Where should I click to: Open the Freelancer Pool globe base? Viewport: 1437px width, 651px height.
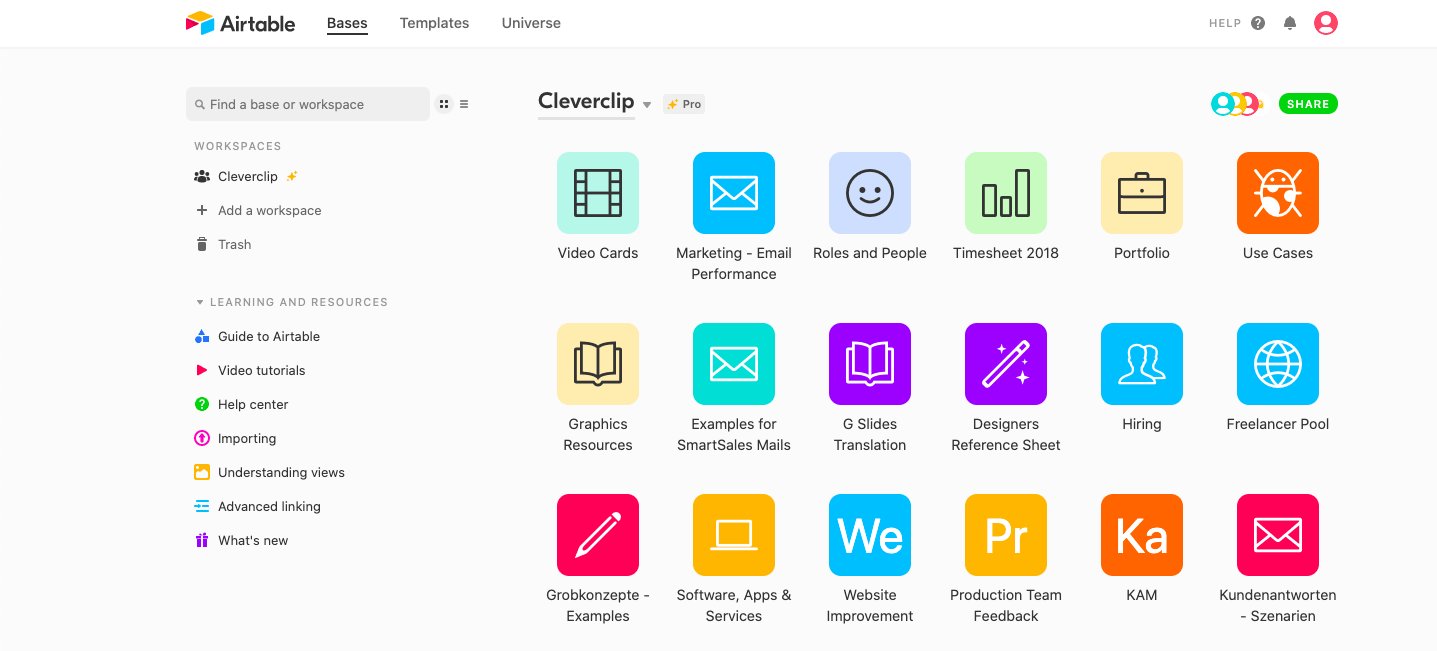pos(1278,364)
